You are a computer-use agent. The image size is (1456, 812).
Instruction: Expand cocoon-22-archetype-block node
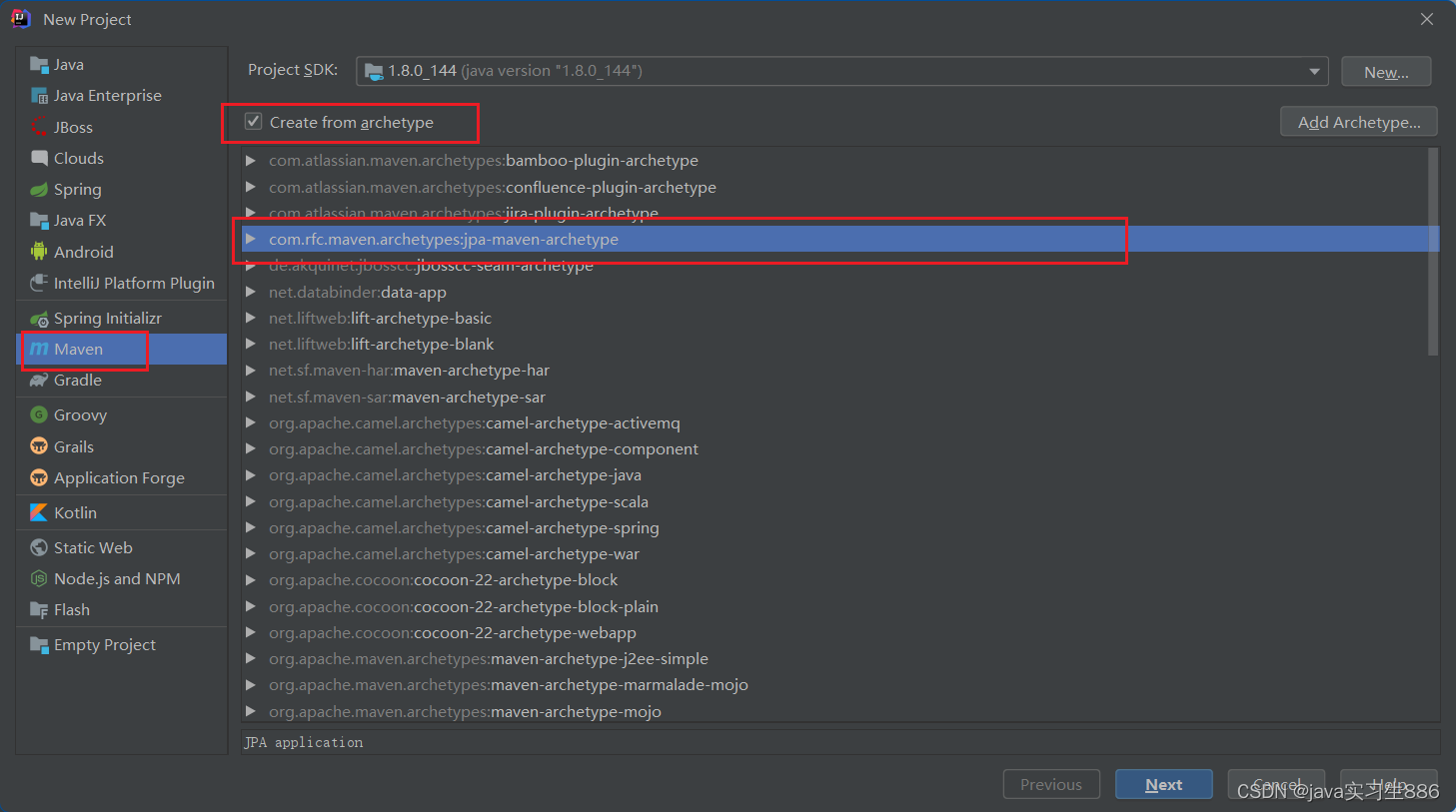coord(251,579)
